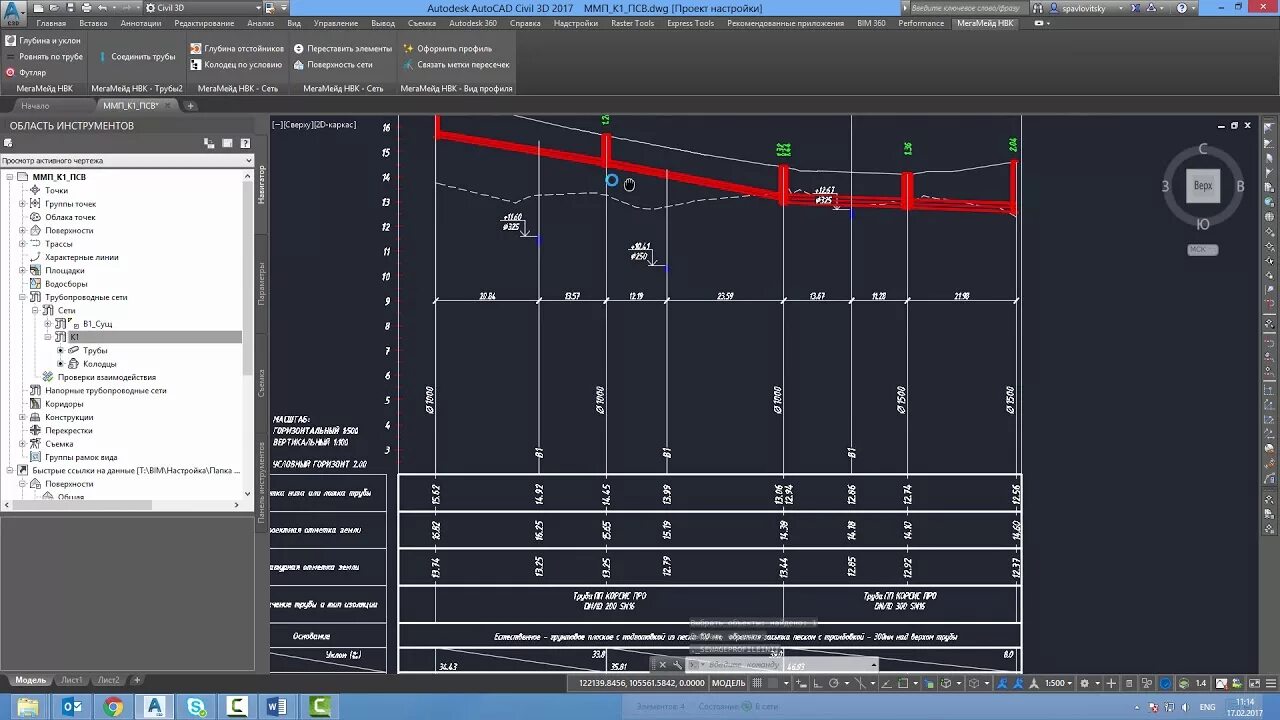Open Outlook from the taskbar
This screenshot has width=1280, height=720.
[72, 707]
